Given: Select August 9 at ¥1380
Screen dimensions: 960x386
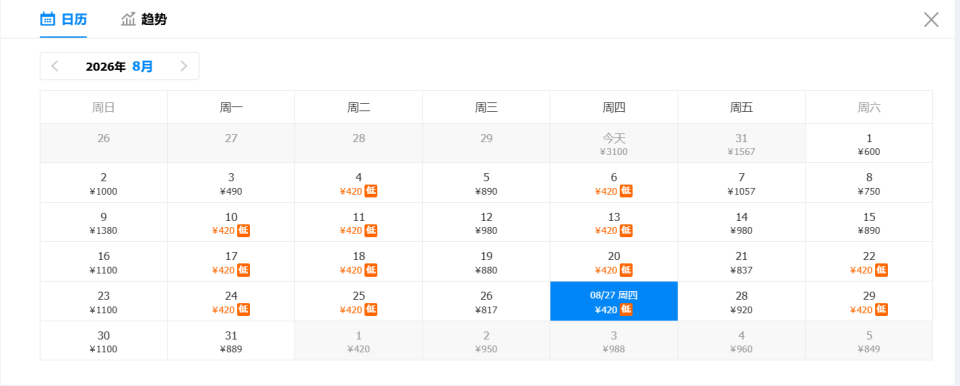Looking at the screenshot, I should click(103, 223).
